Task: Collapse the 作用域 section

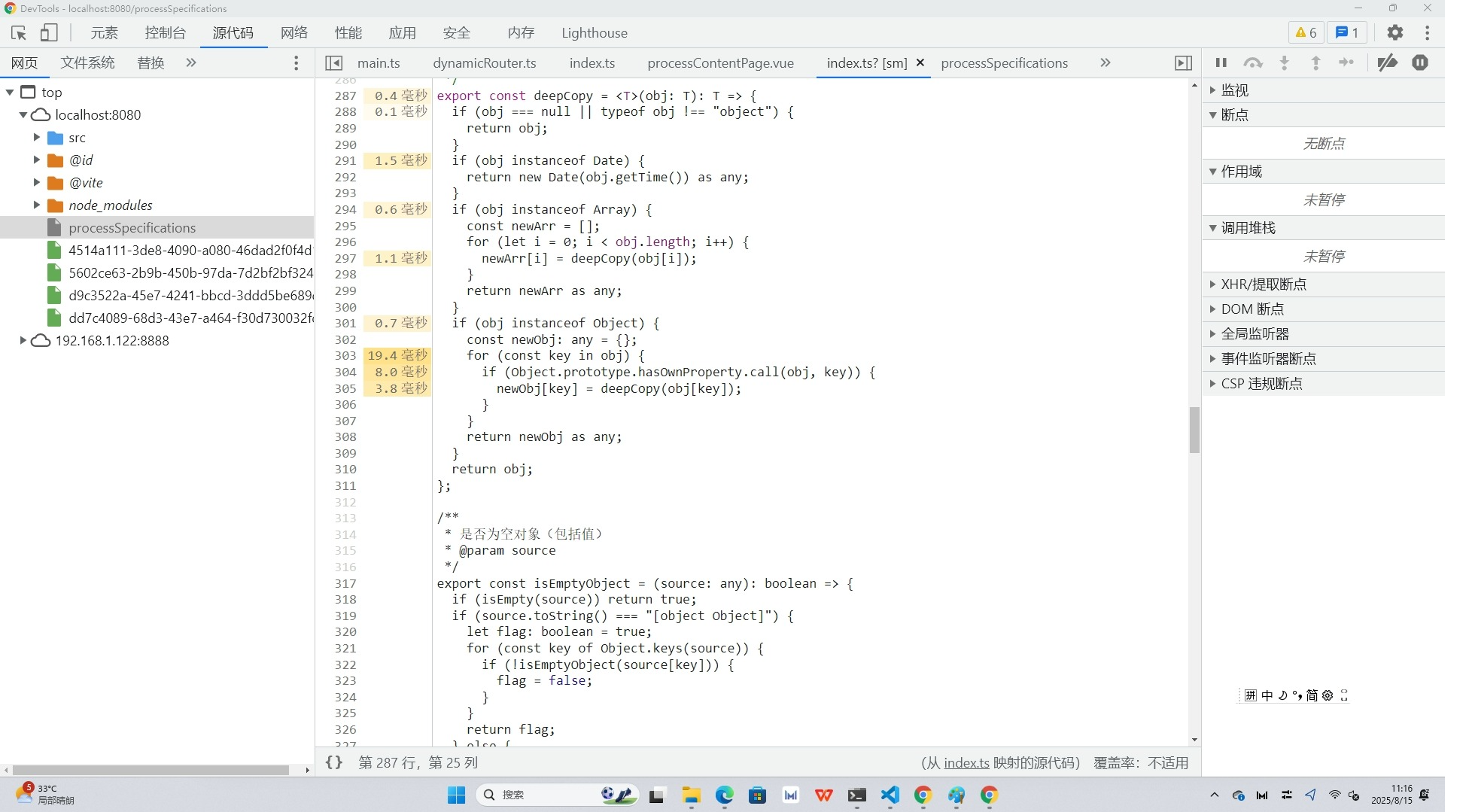Action: pos(1323,172)
